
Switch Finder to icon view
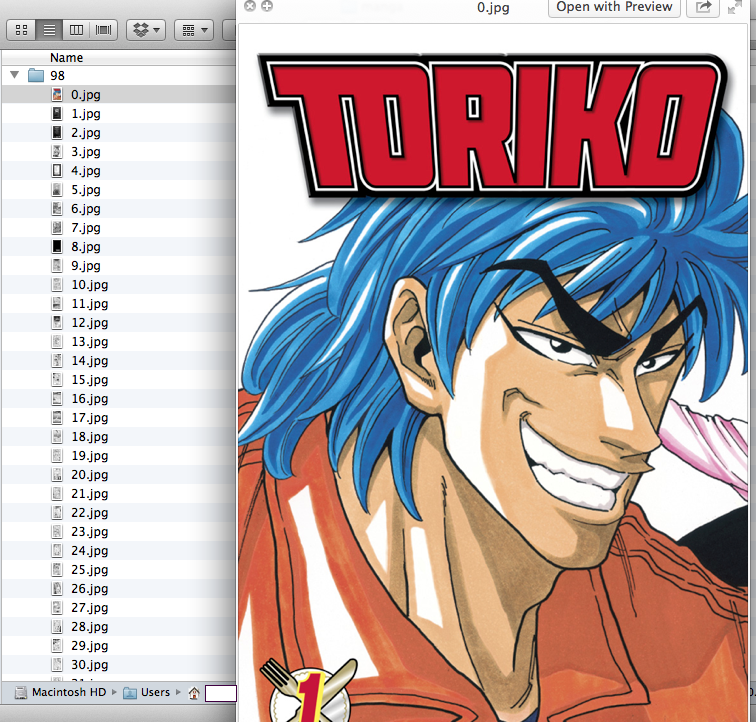pyautogui.click(x=21, y=30)
